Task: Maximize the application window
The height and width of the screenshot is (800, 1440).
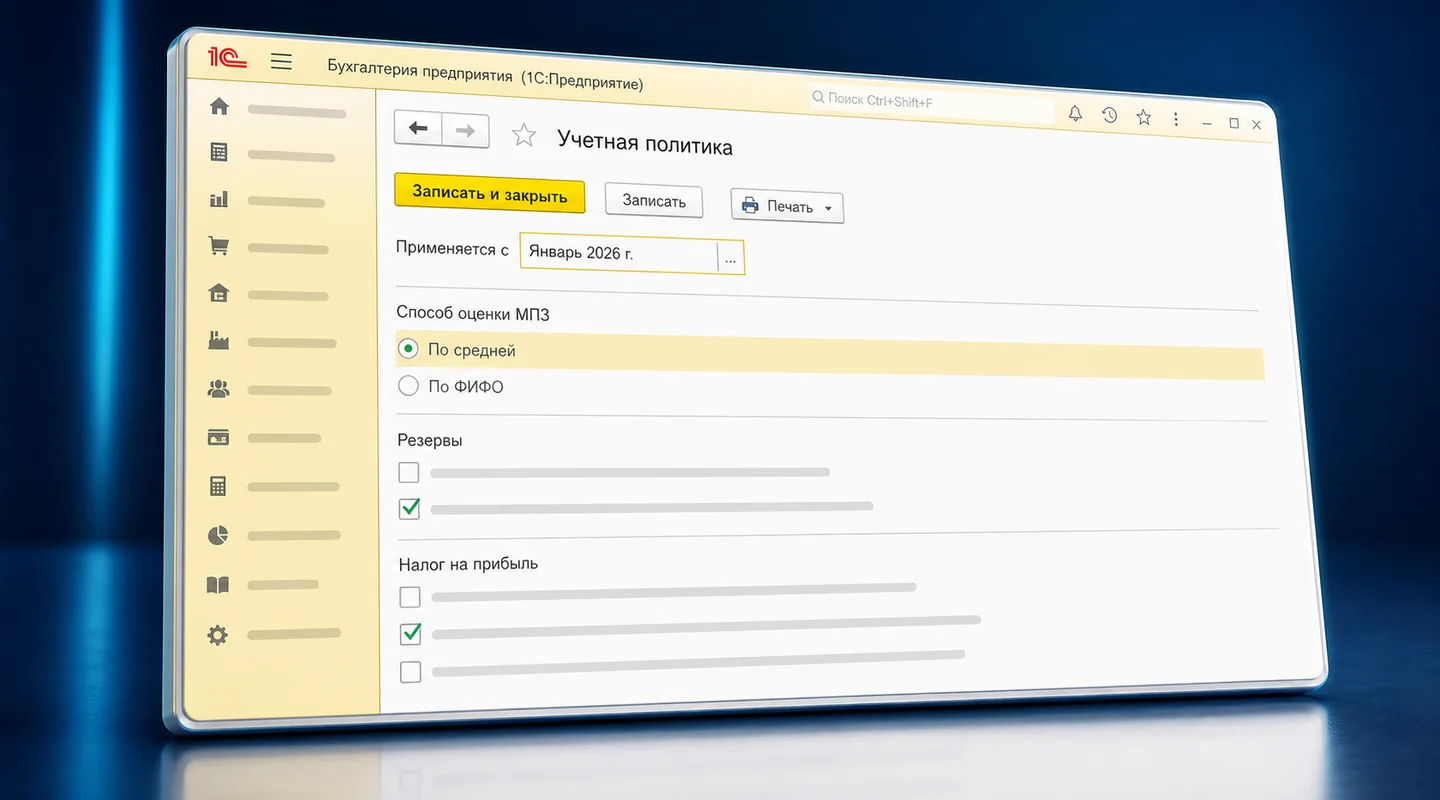Action: (1234, 123)
